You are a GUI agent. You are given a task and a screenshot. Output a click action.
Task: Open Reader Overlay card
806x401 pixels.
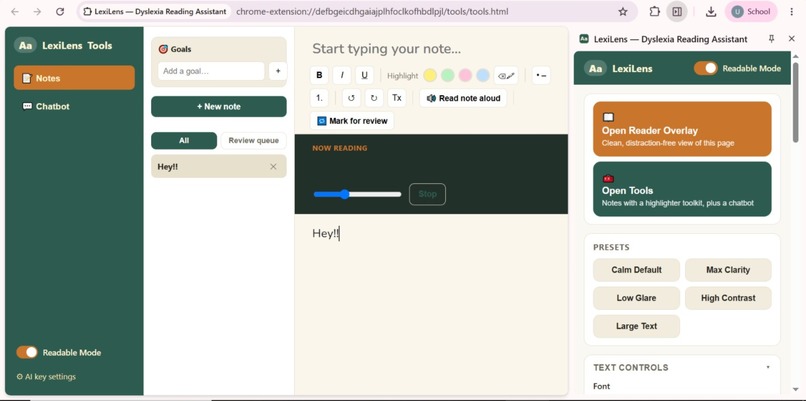pos(682,129)
